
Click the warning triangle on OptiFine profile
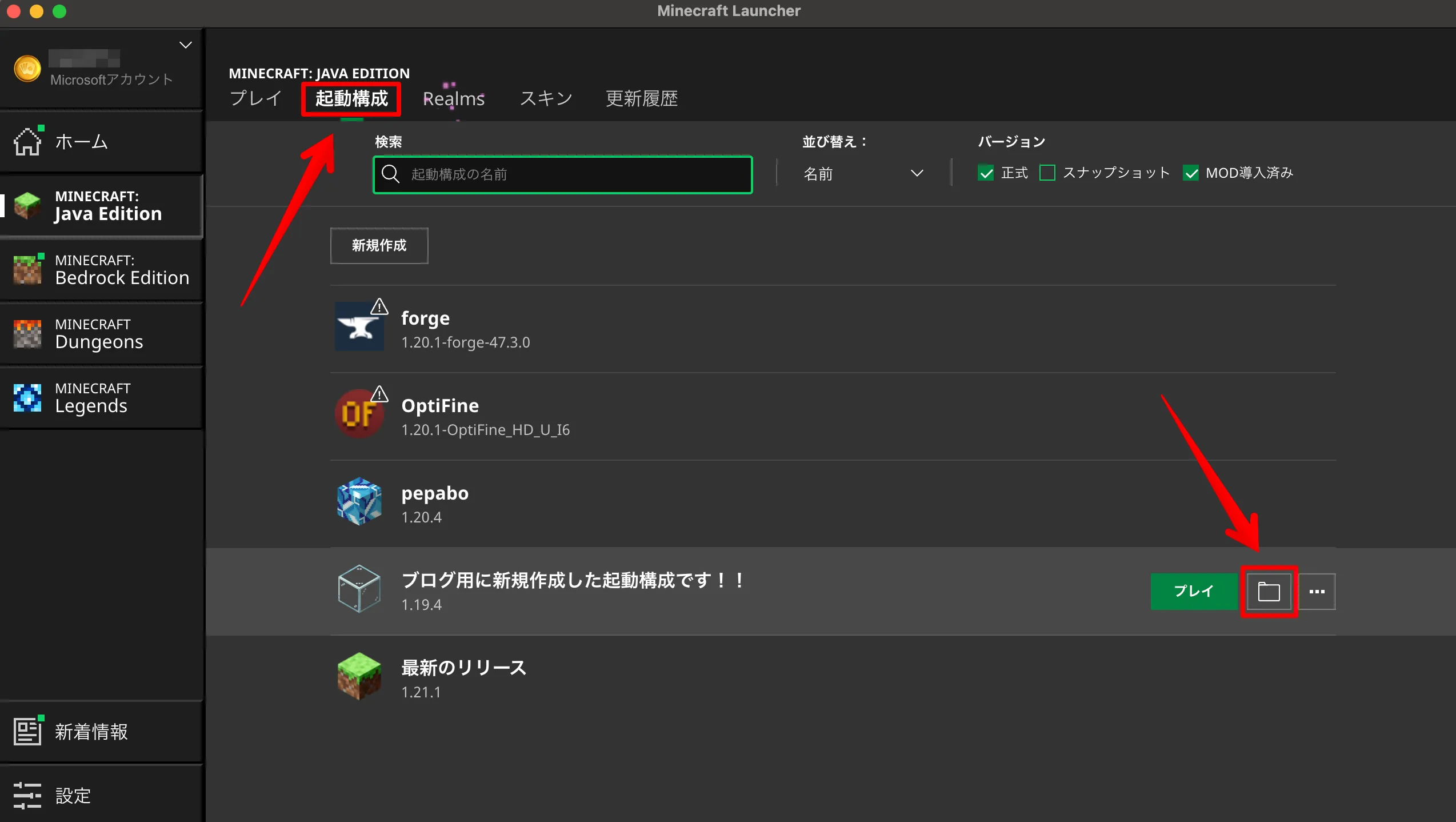point(379,394)
